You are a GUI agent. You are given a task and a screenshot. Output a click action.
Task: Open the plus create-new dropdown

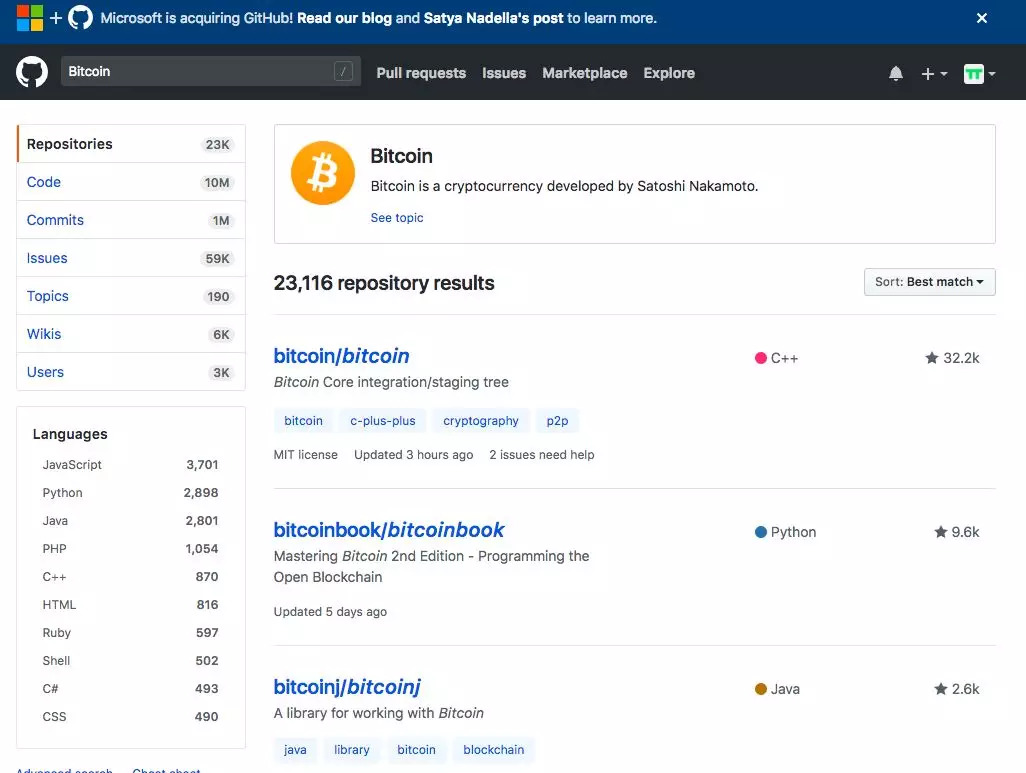[934, 74]
